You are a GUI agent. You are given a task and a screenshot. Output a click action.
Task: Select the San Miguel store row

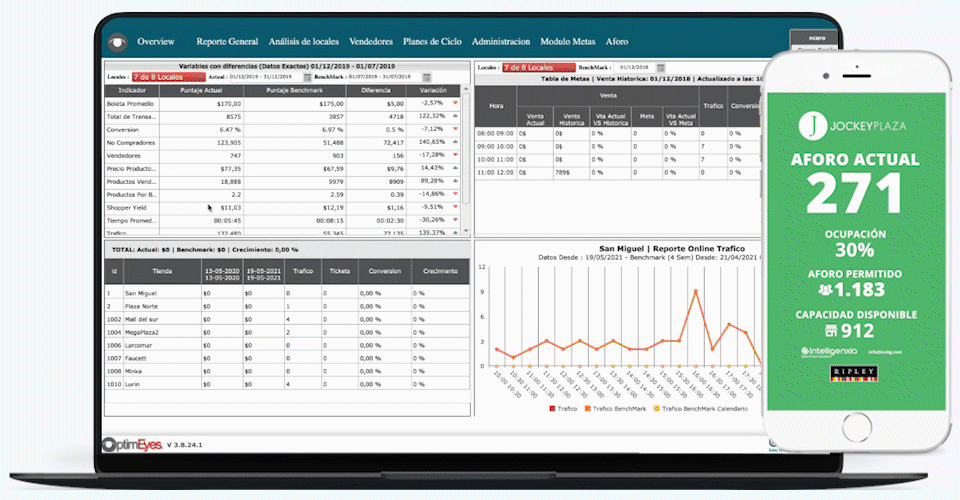(140, 293)
